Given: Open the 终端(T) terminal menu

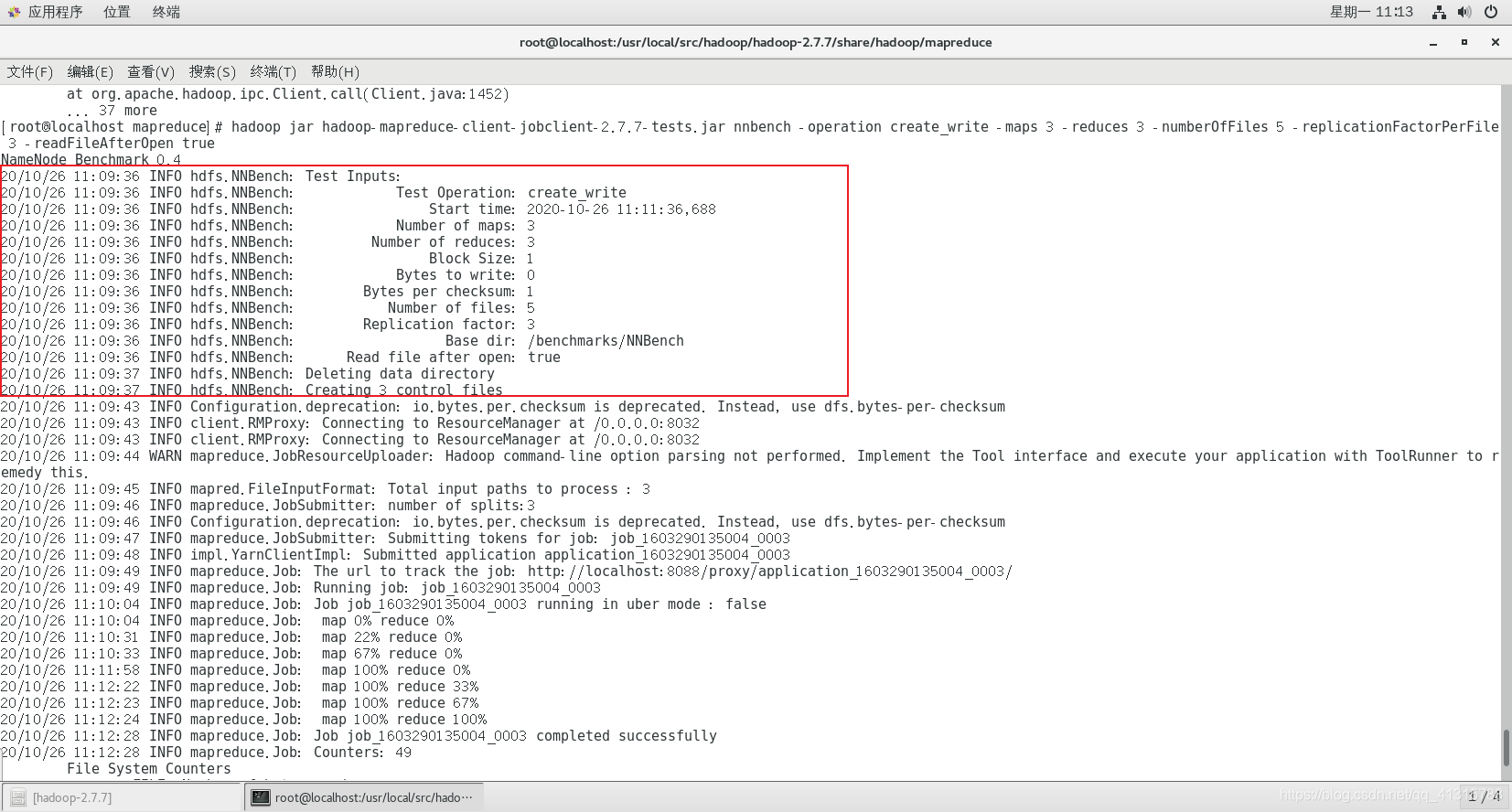Looking at the screenshot, I should point(273,71).
